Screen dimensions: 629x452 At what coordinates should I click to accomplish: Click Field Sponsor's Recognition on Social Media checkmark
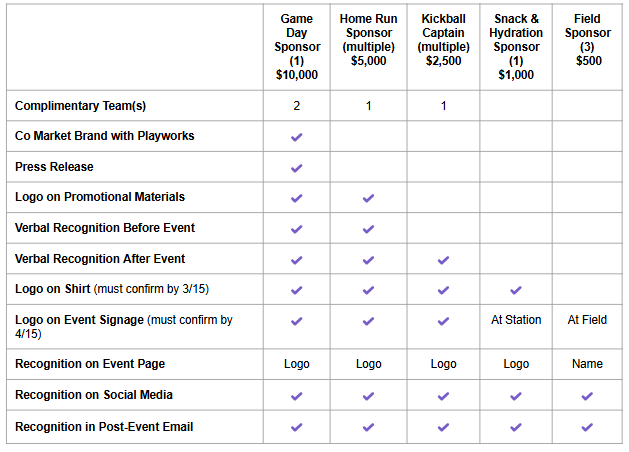(587, 396)
